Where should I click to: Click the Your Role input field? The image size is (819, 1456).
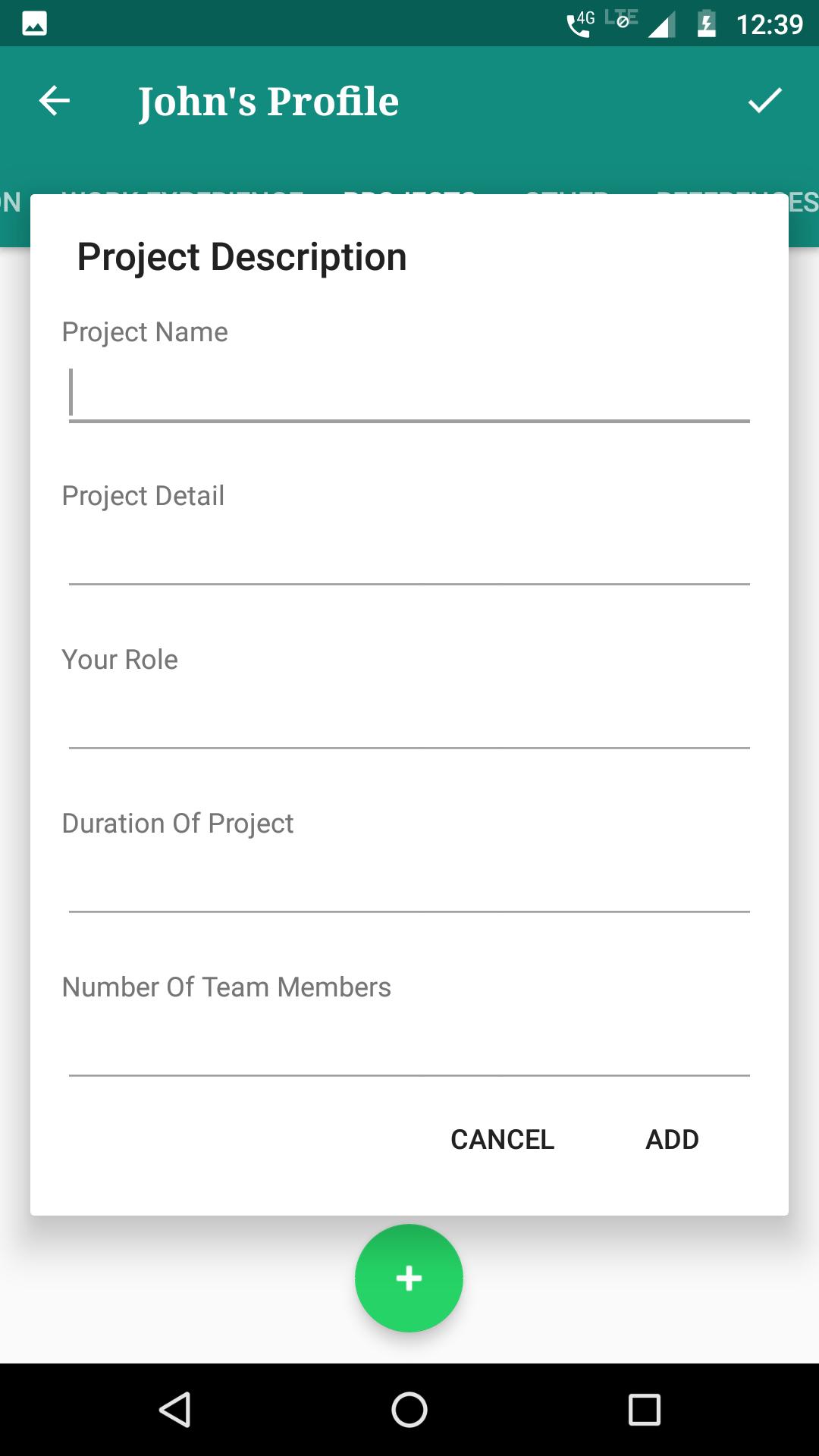coord(409,720)
